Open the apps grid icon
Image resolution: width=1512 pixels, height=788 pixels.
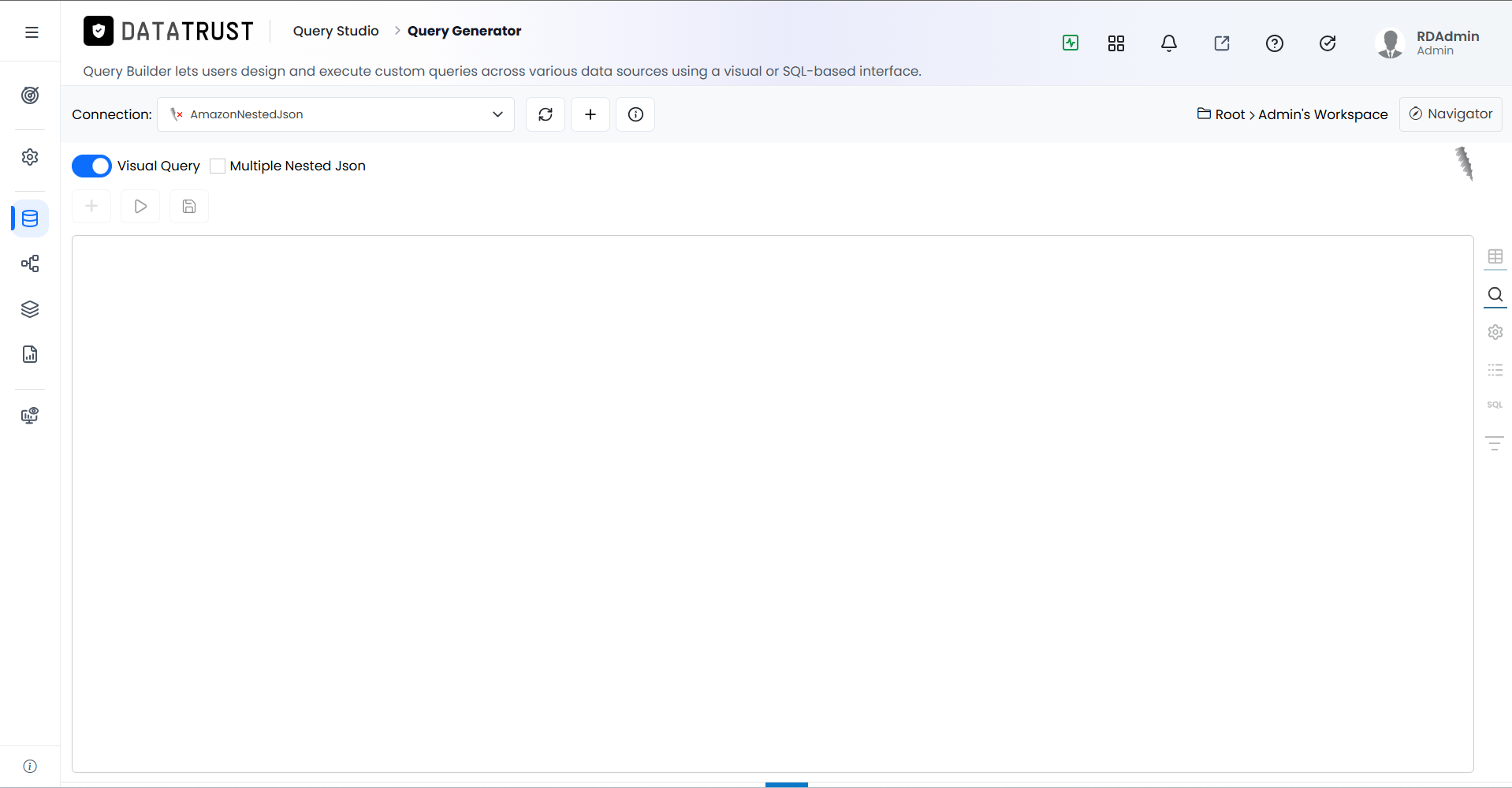pos(1116,43)
